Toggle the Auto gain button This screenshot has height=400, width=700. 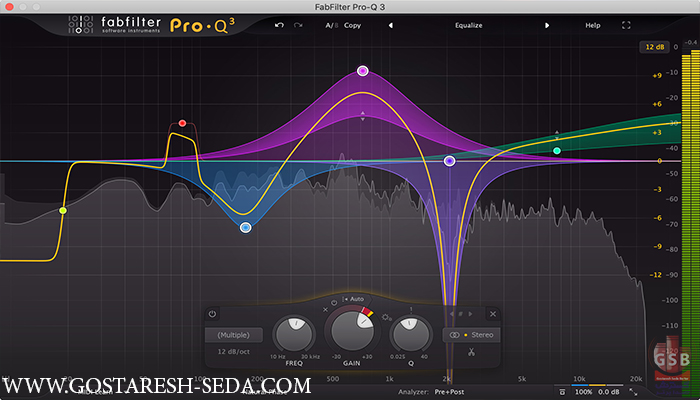(x=352, y=299)
